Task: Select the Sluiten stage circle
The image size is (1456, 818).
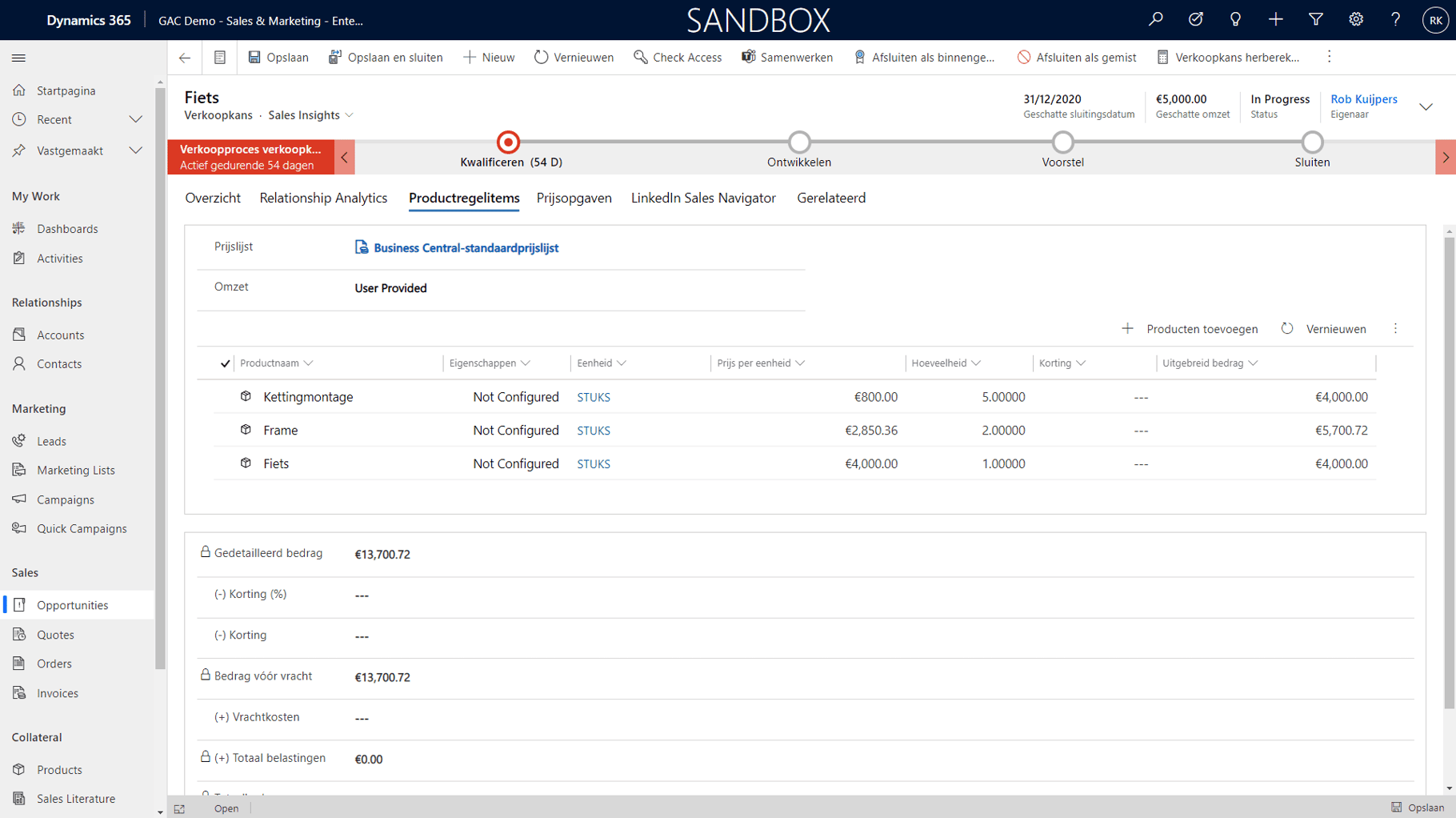Action: click(x=1312, y=142)
